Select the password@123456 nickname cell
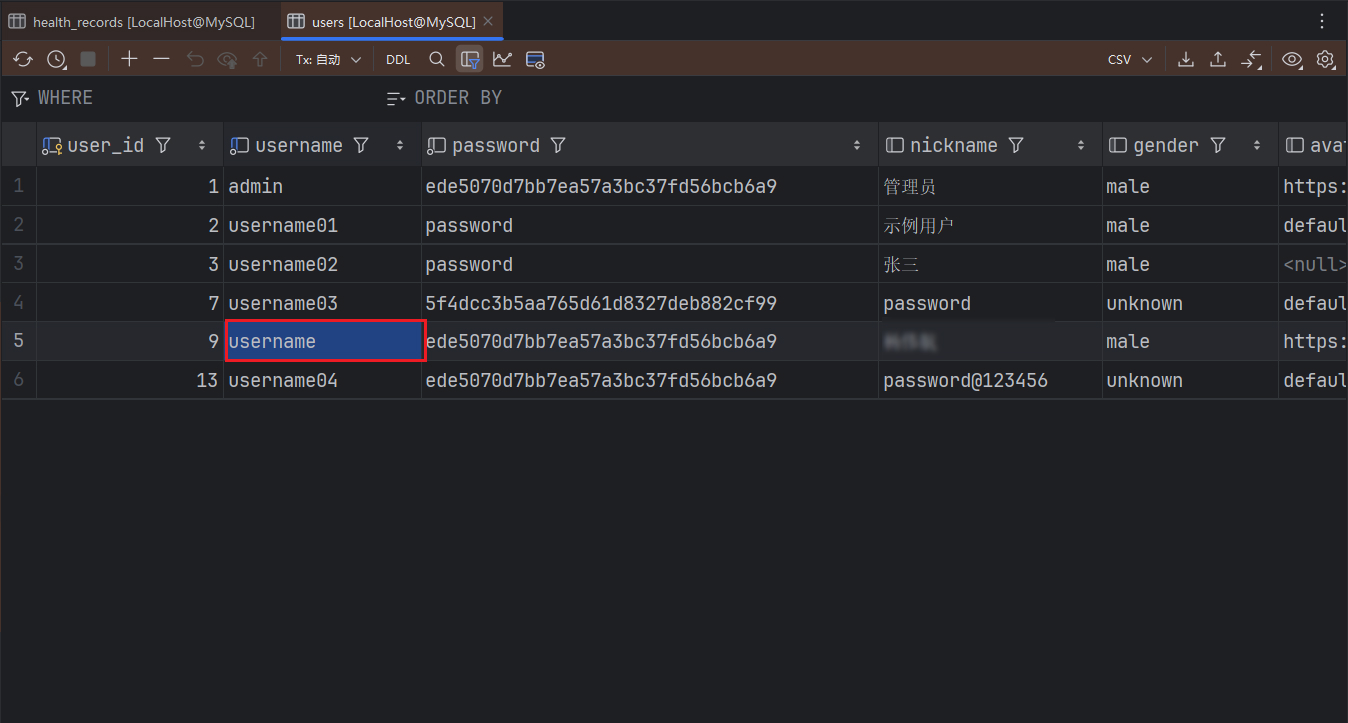This screenshot has height=723, width=1348. (x=990, y=380)
